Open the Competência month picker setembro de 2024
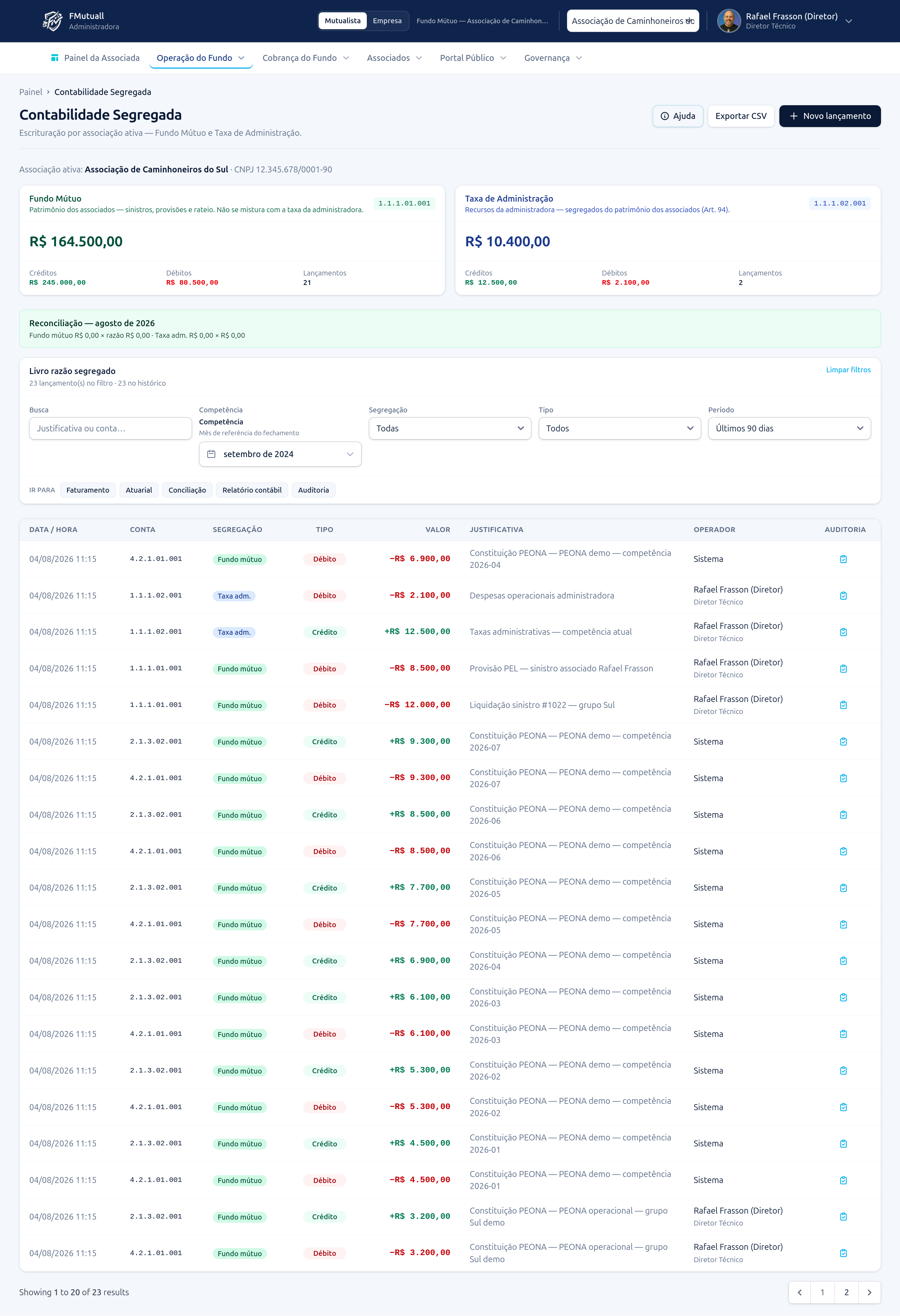 click(280, 454)
